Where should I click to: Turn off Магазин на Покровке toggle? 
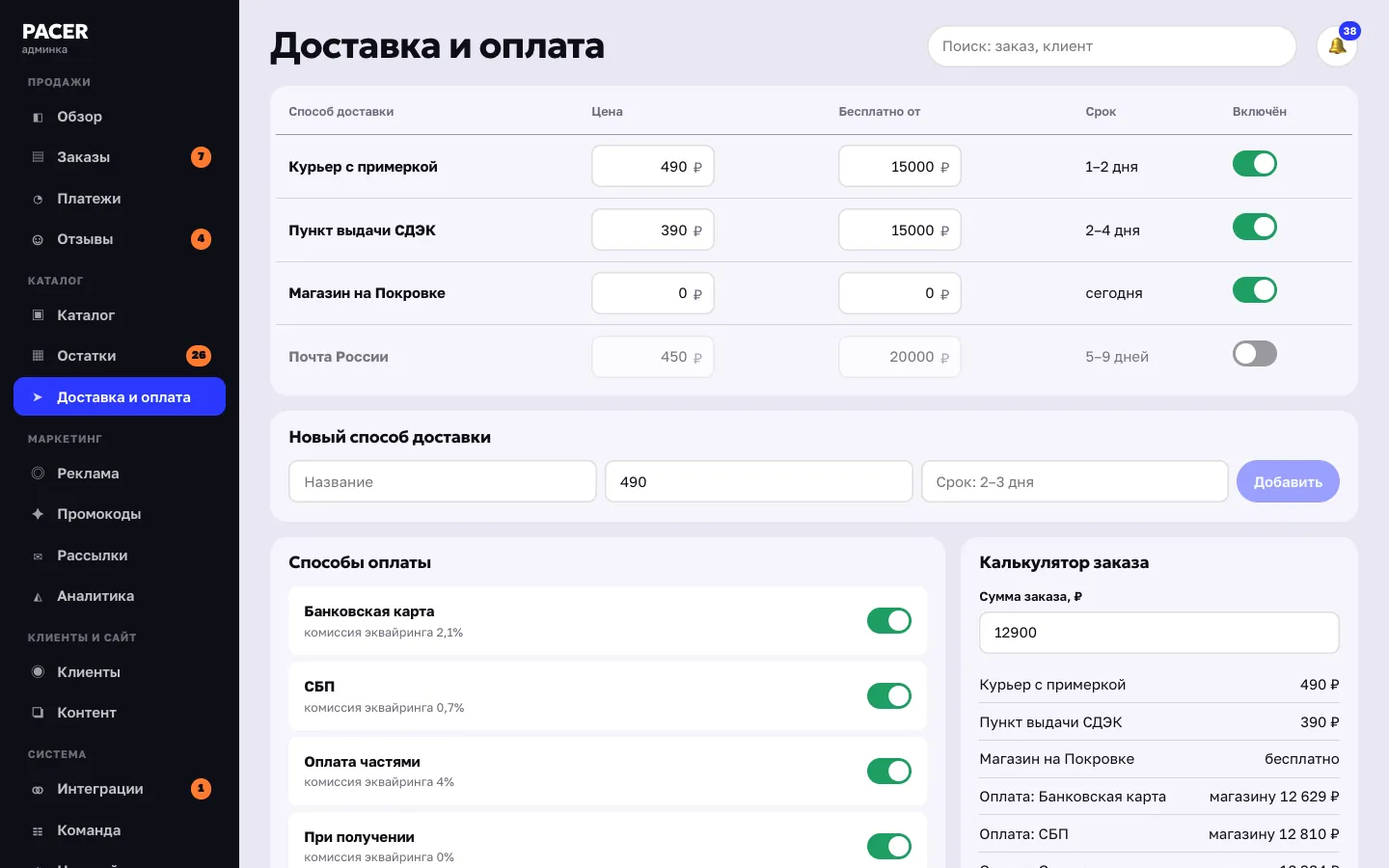pyautogui.click(x=1254, y=290)
